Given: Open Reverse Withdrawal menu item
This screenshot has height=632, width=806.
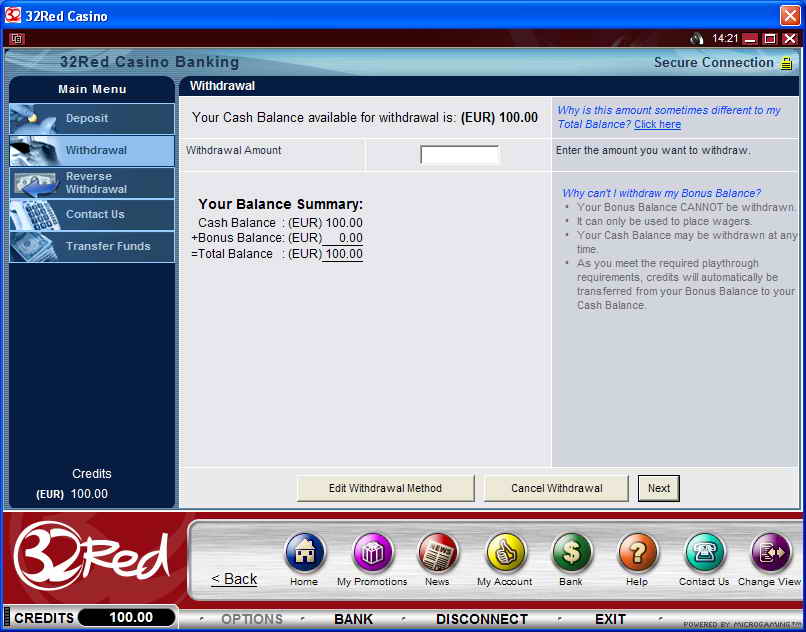Looking at the screenshot, I should coord(92,183).
